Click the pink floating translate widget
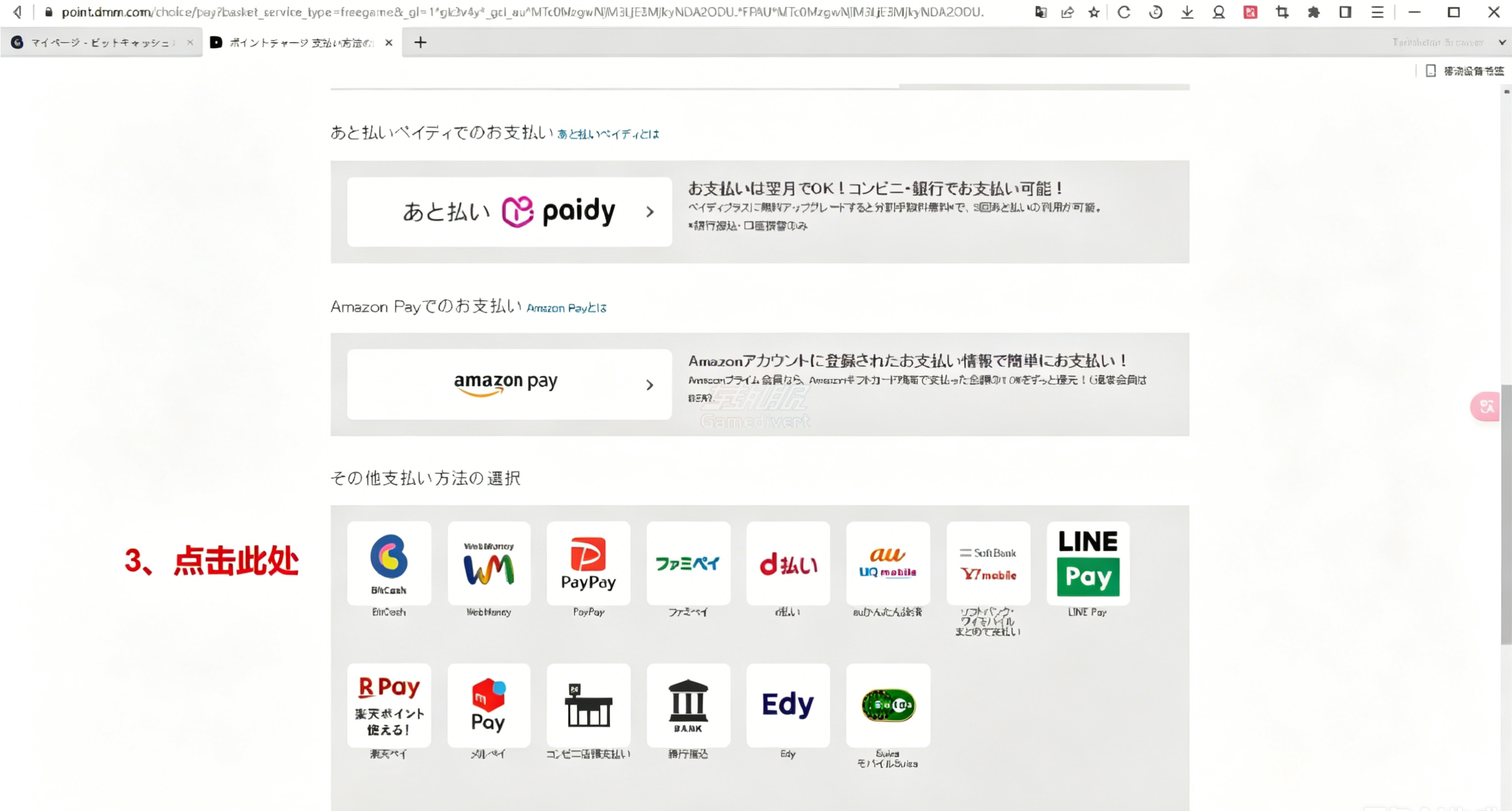Image resolution: width=1512 pixels, height=811 pixels. [1485, 406]
